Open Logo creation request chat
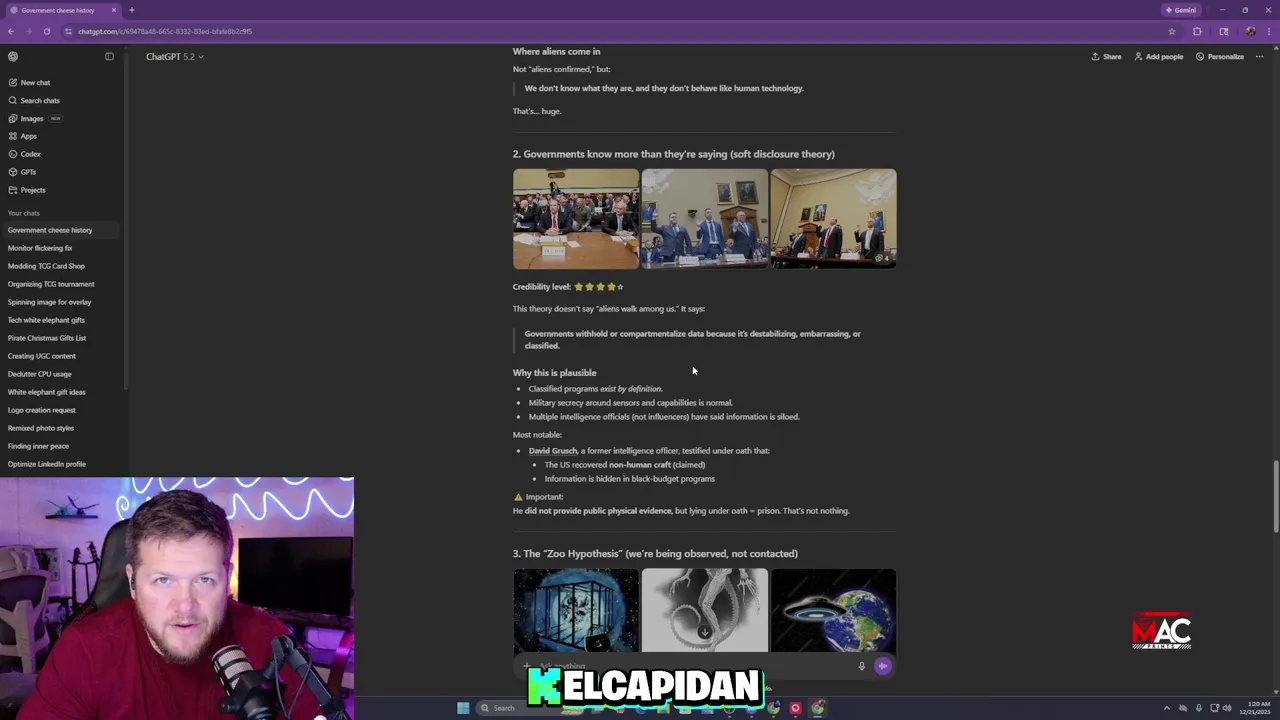Viewport: 1280px width, 720px height. 41,410
